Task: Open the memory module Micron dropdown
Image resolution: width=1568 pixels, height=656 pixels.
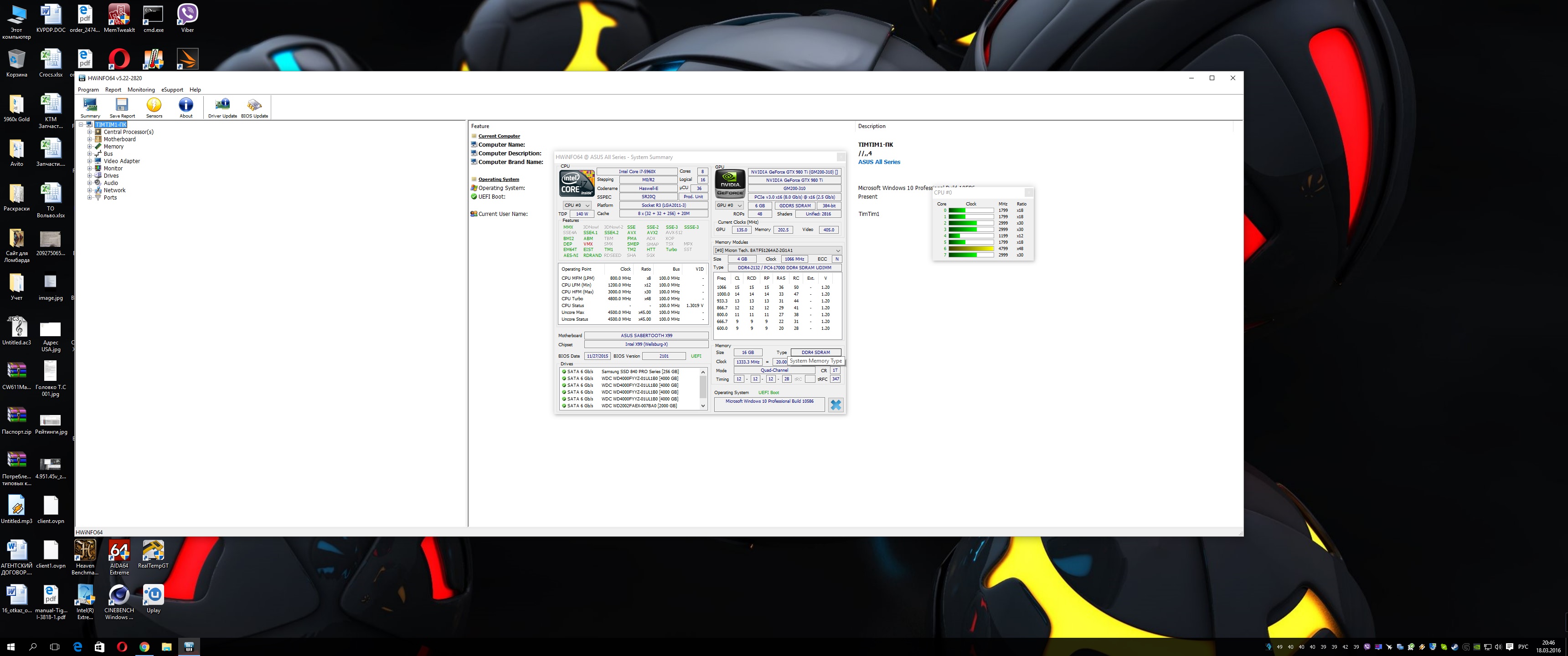Action: (x=777, y=251)
